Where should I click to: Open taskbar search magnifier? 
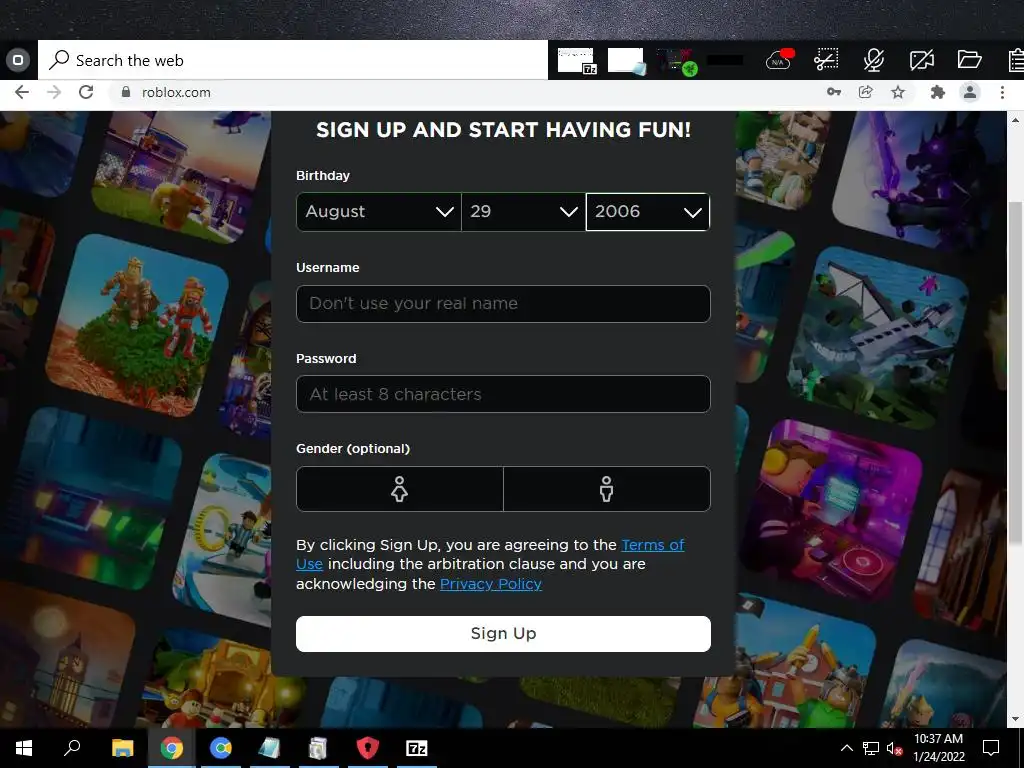click(72, 747)
